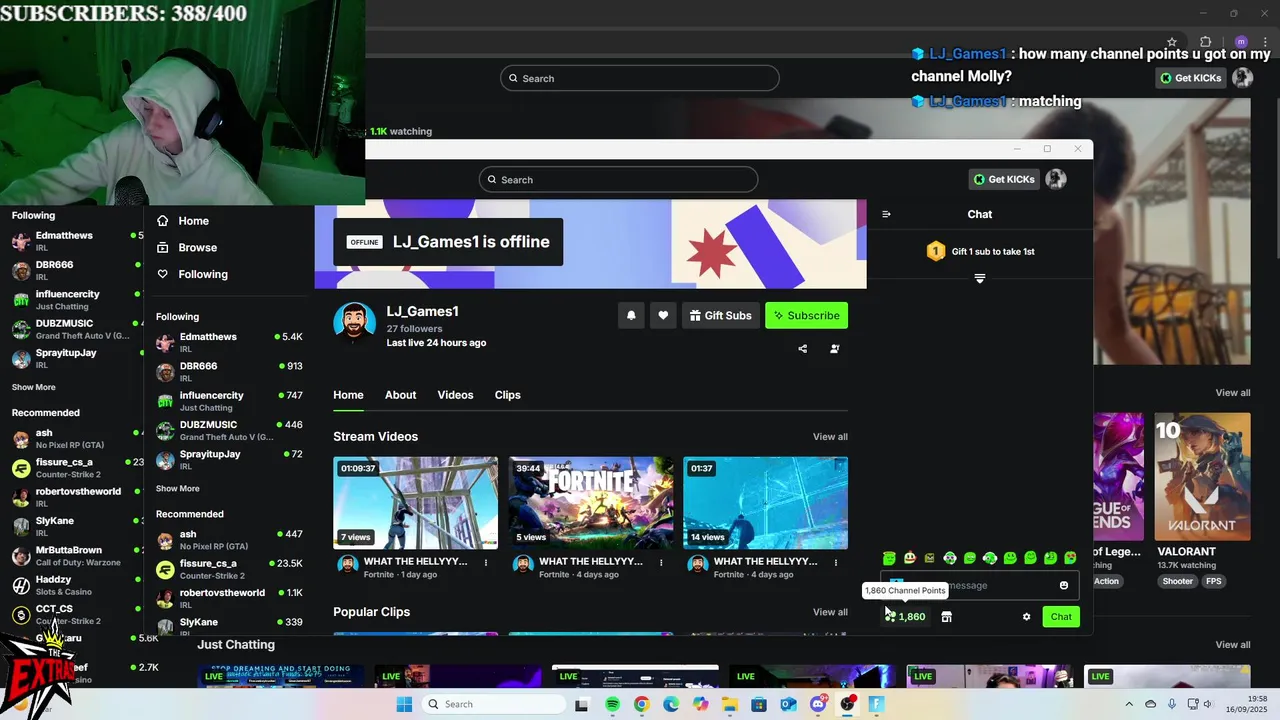
Task: Expand the gift leaderboard chevron below Gift 1 sub
Action: (980, 279)
